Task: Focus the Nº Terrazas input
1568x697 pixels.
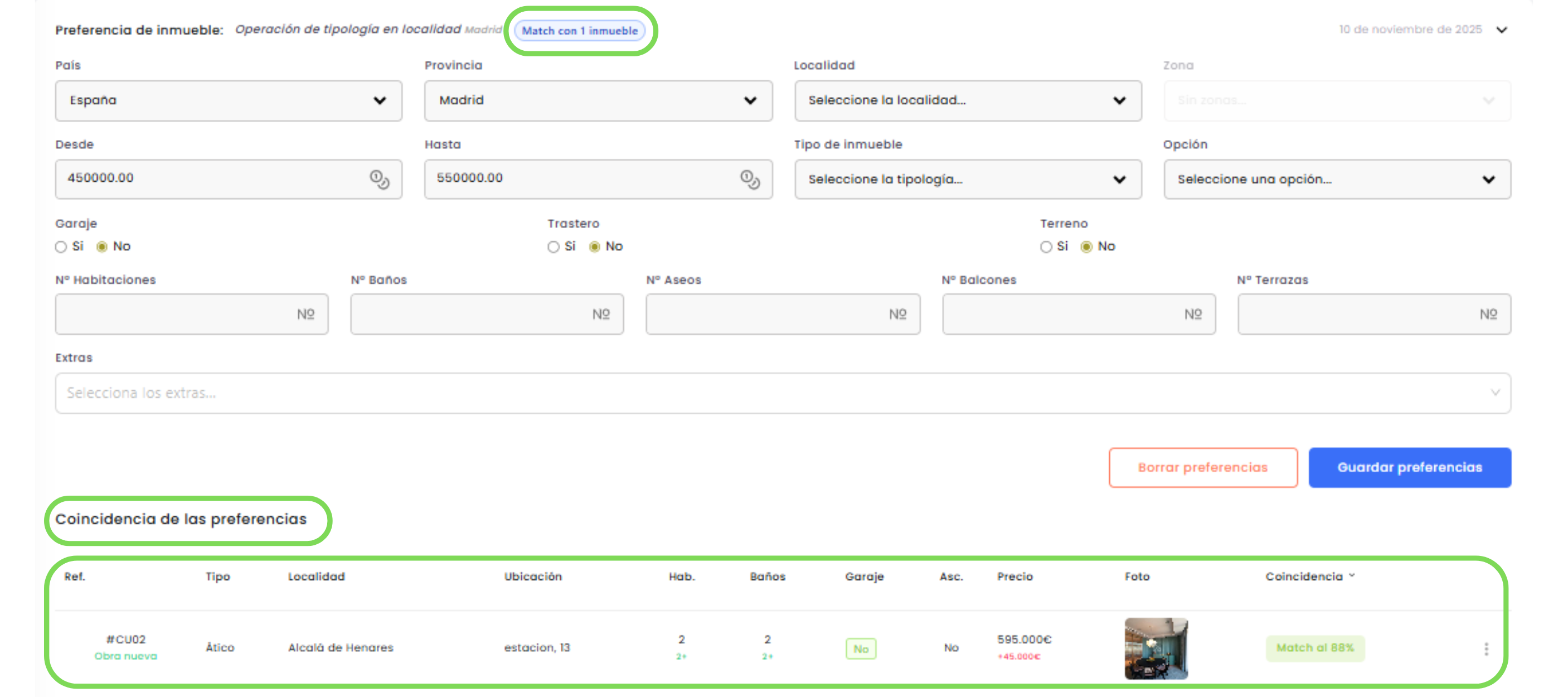Action: 1374,314
